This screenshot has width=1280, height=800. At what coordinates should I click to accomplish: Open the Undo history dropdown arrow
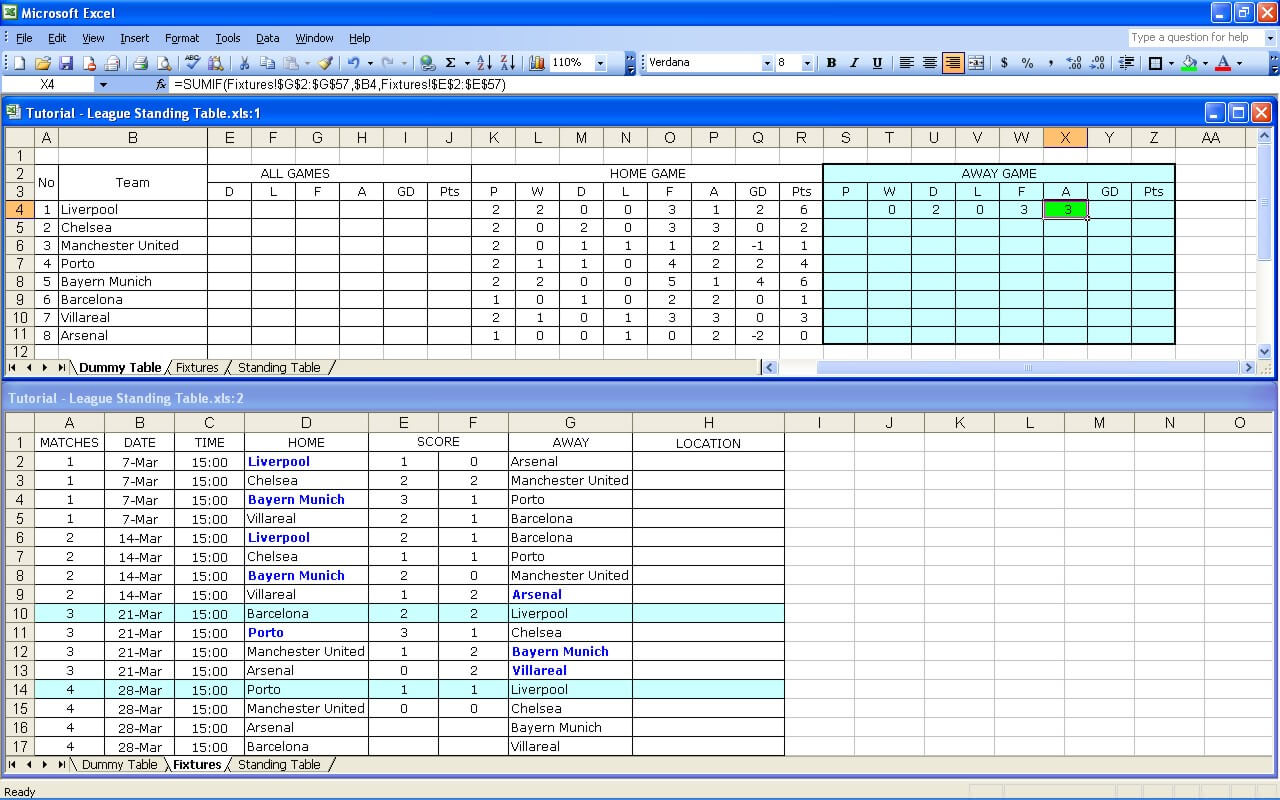pyautogui.click(x=370, y=63)
